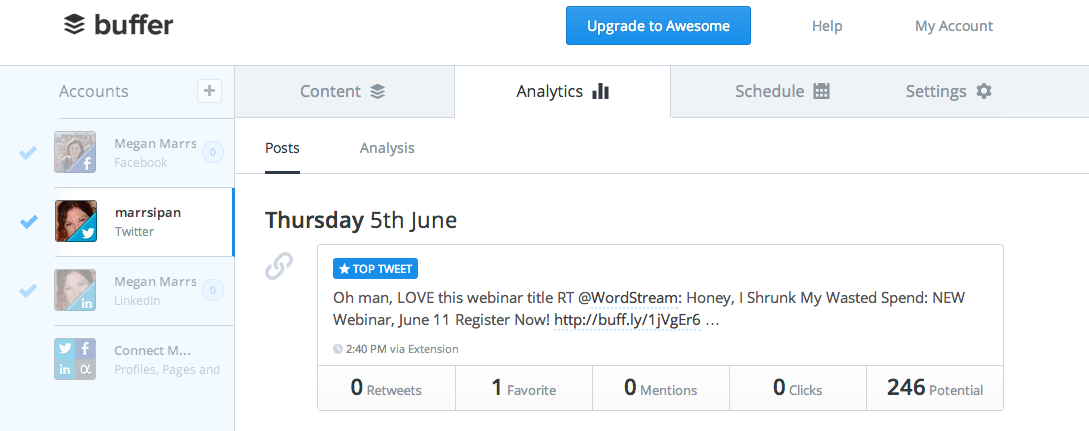Select the Posts sub-tab

tap(282, 148)
